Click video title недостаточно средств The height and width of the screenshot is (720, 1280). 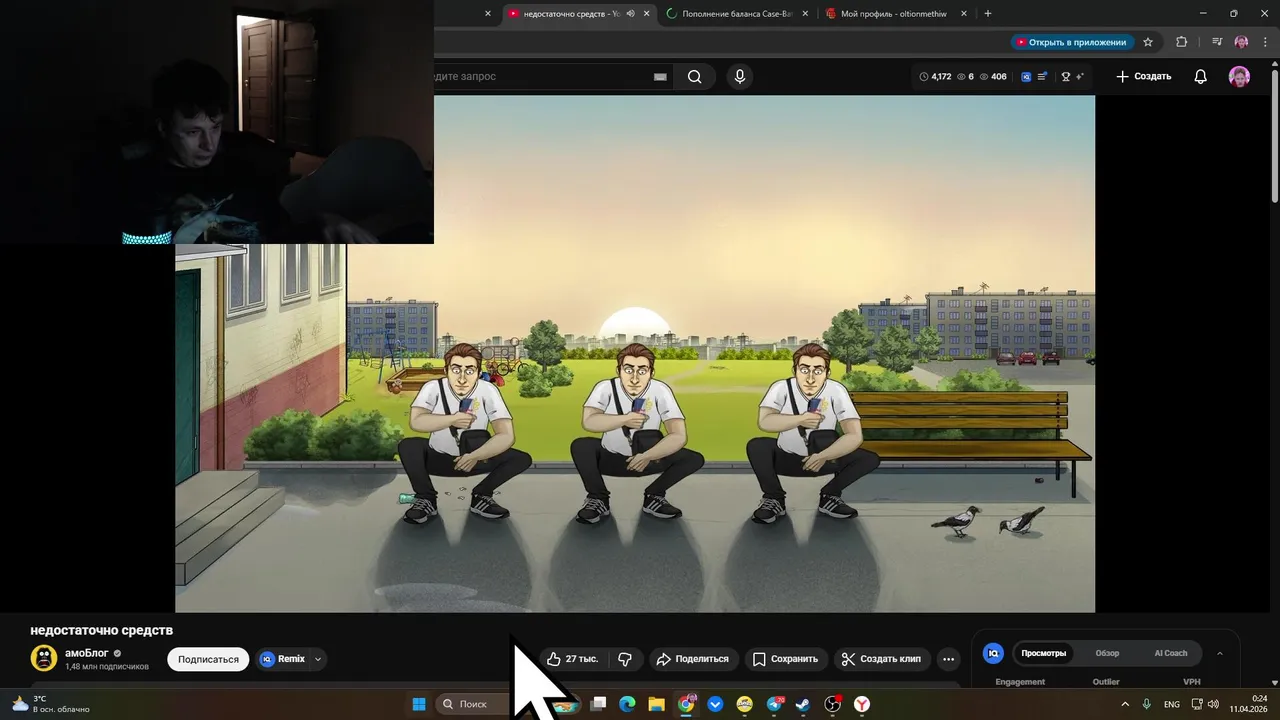pyautogui.click(x=102, y=630)
